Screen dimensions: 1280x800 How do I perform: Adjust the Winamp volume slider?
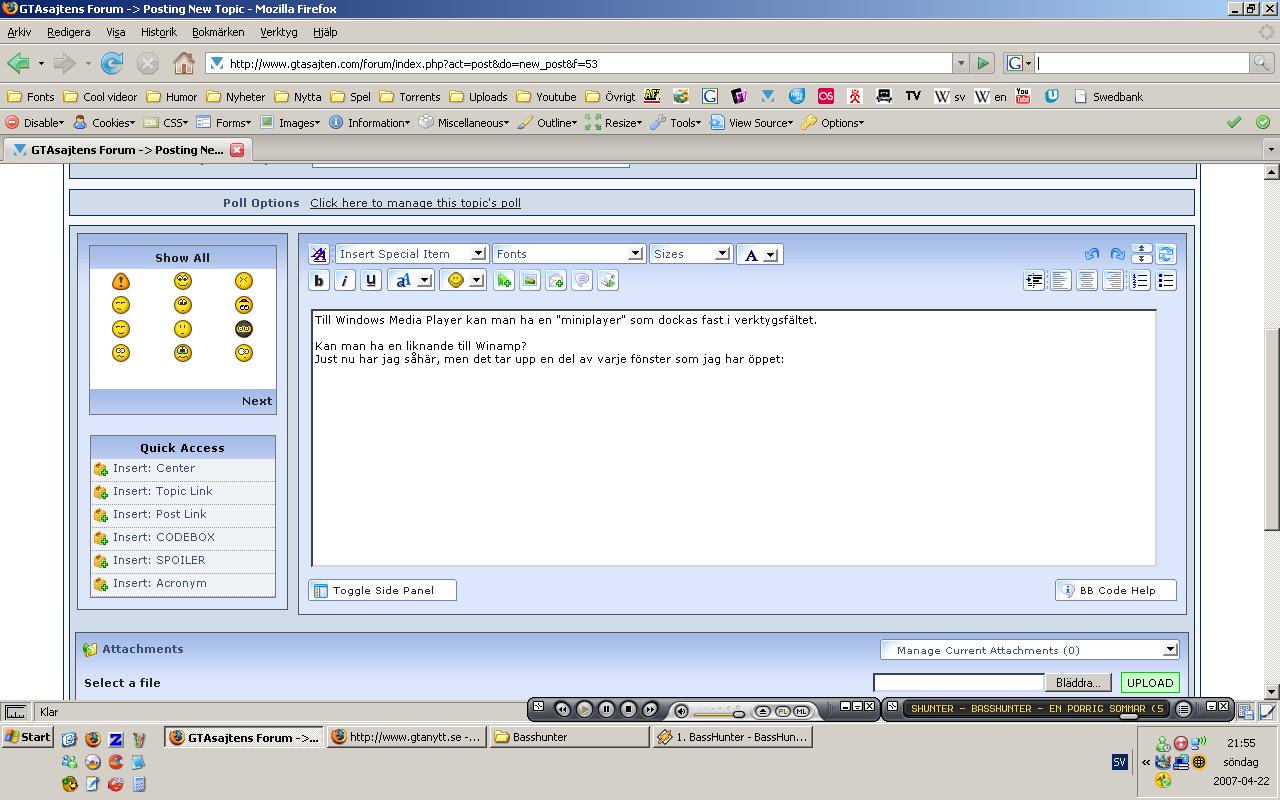tap(719, 712)
